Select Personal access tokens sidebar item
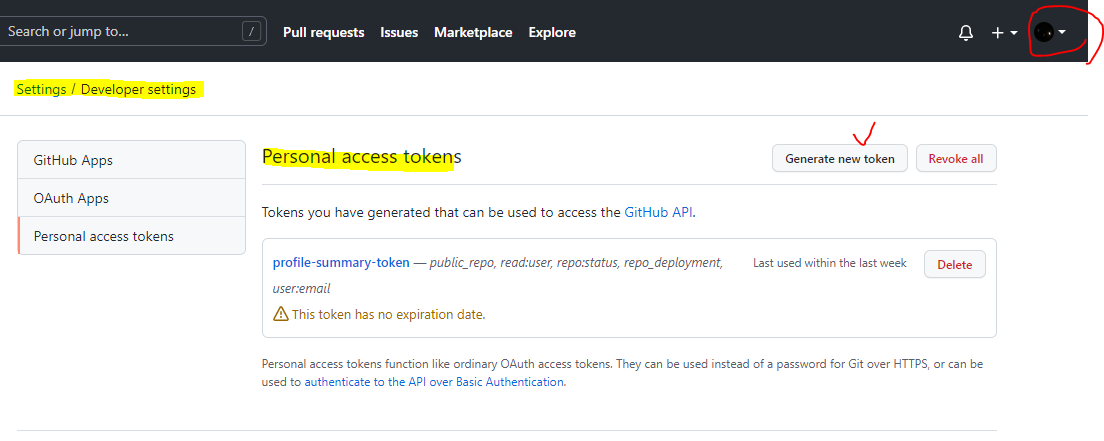1104x441 pixels. pos(132,236)
